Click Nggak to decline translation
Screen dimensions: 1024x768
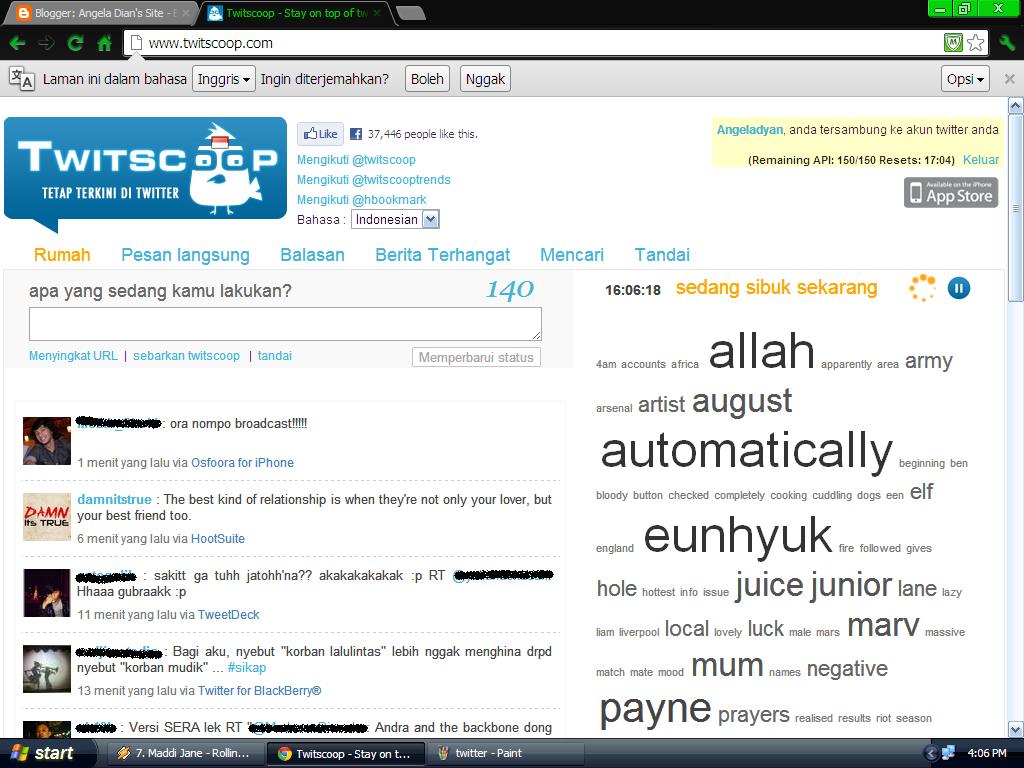tap(485, 79)
